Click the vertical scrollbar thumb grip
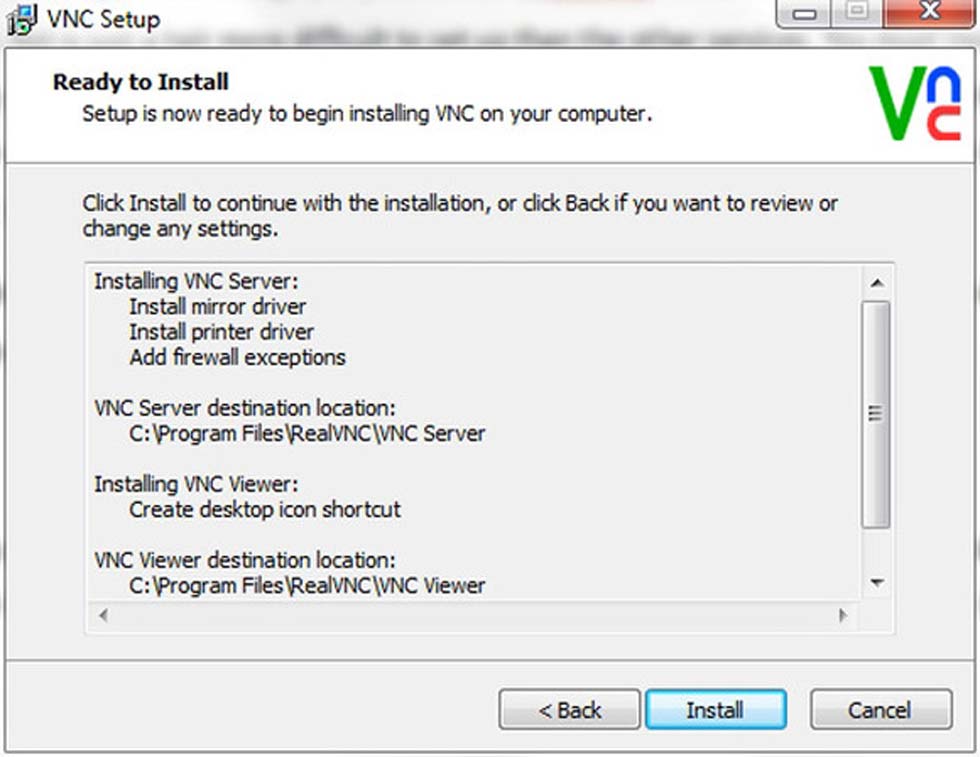980x757 pixels. (876, 414)
